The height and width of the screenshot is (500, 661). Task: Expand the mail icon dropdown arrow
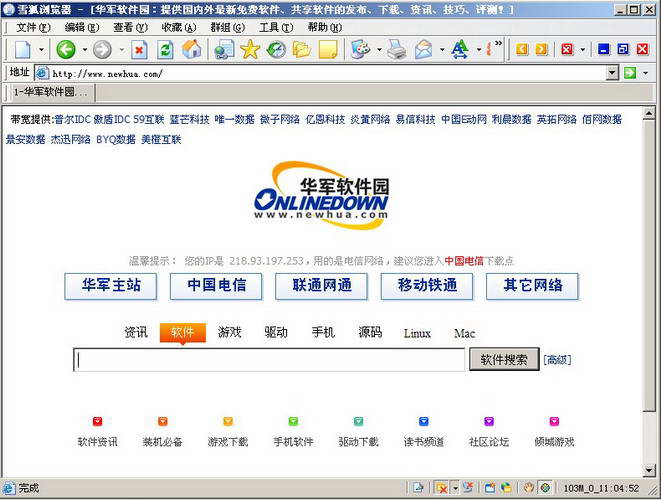442,50
